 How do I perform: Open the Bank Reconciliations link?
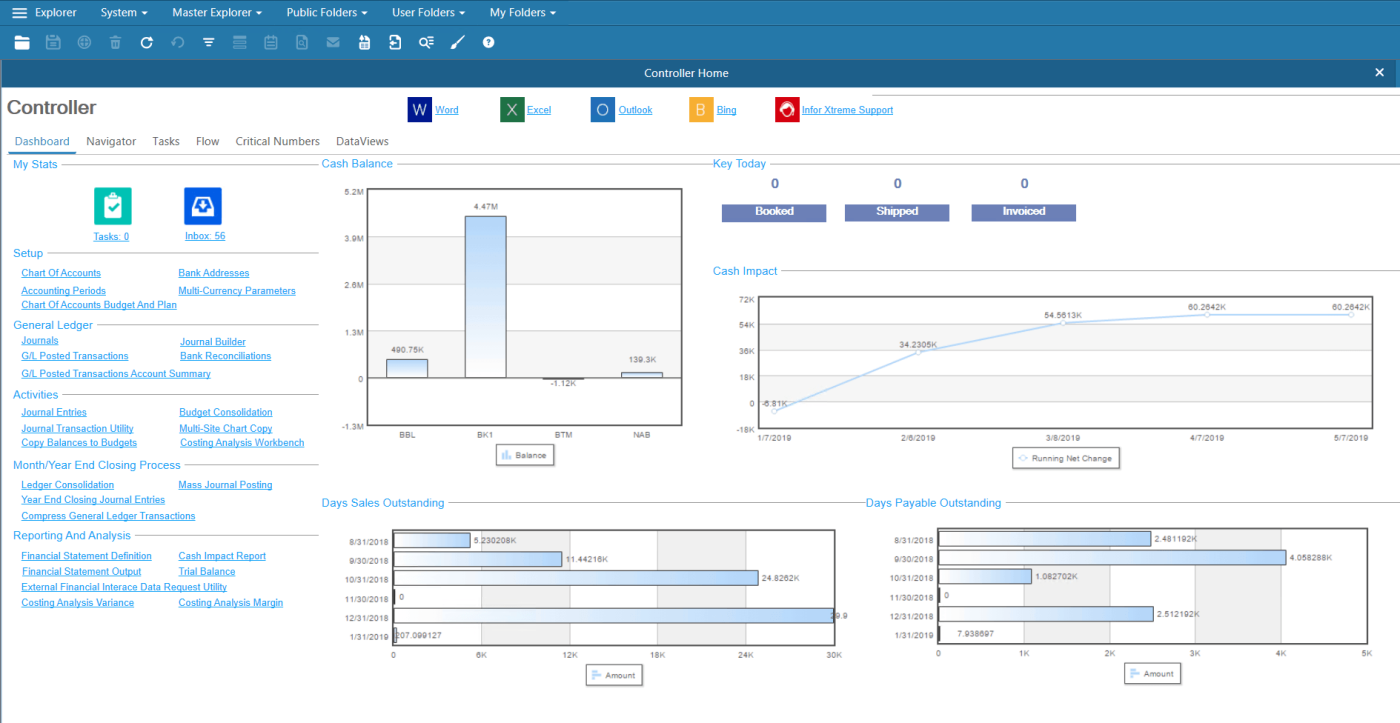click(225, 356)
